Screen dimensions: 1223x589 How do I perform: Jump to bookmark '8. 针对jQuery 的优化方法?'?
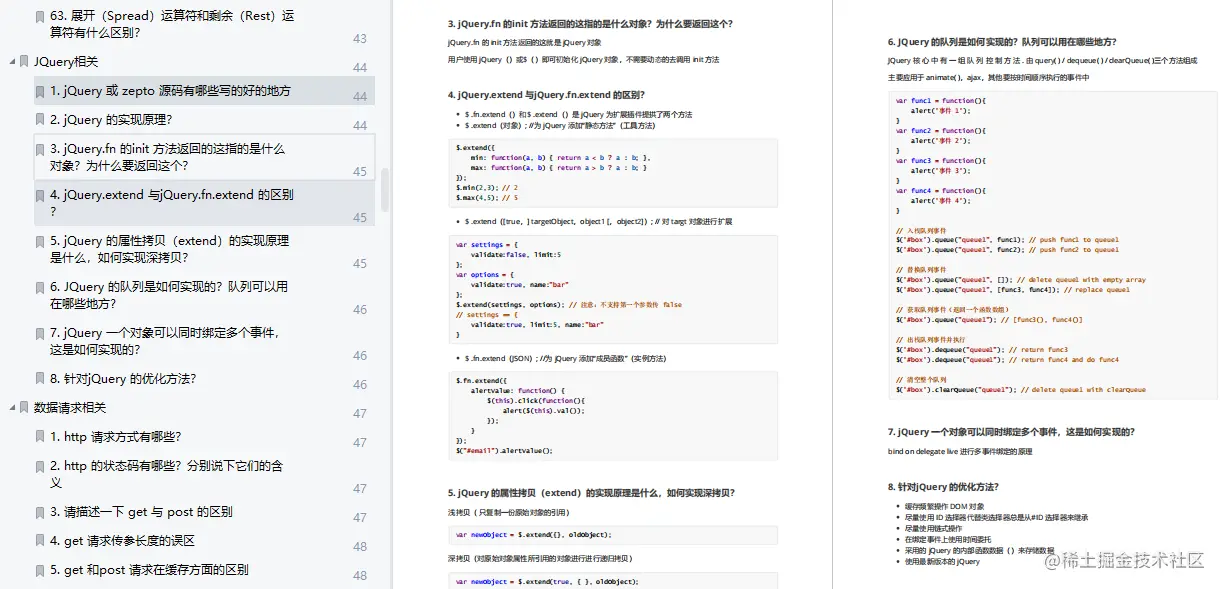122,379
